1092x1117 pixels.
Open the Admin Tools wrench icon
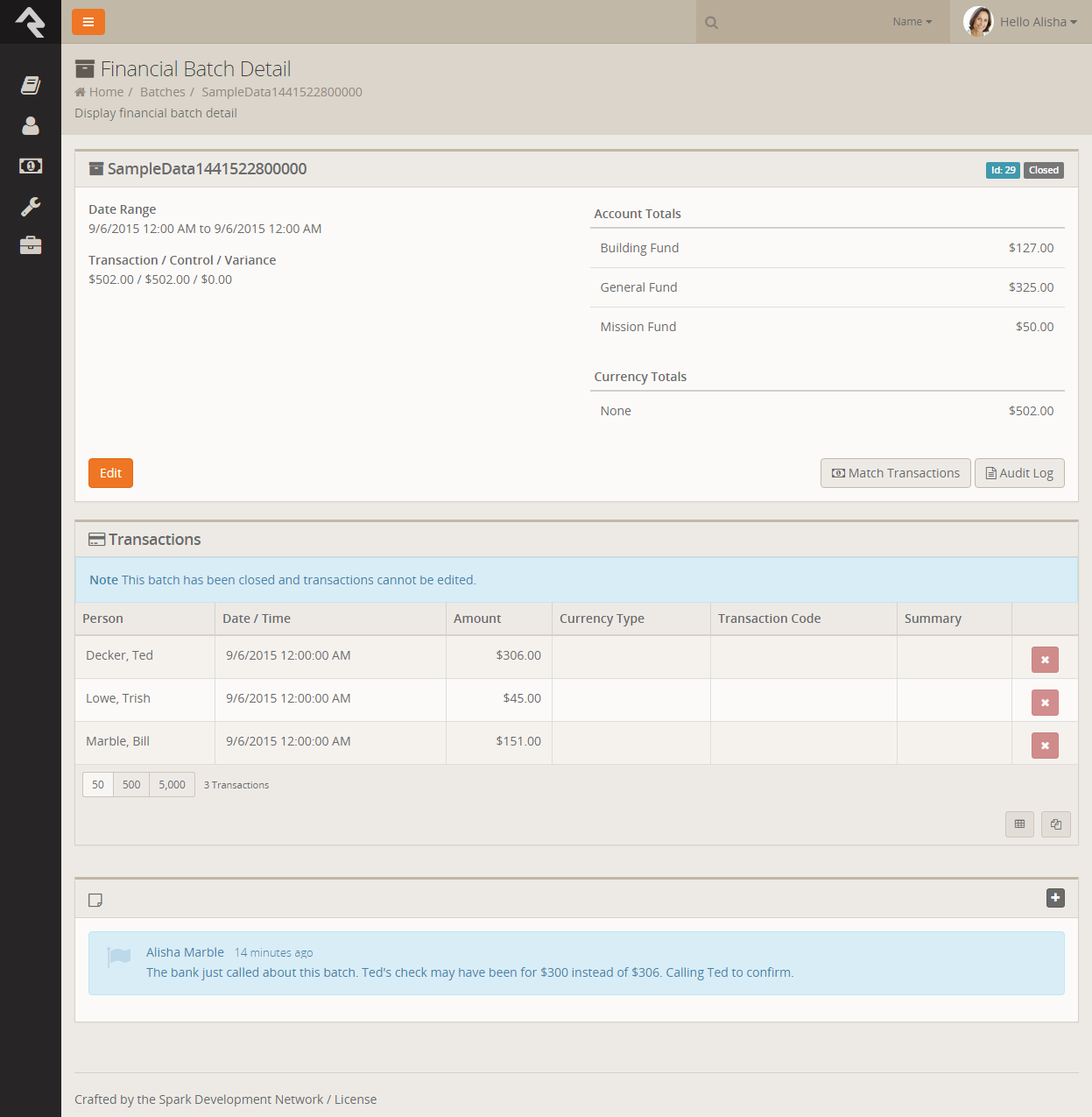[31, 207]
